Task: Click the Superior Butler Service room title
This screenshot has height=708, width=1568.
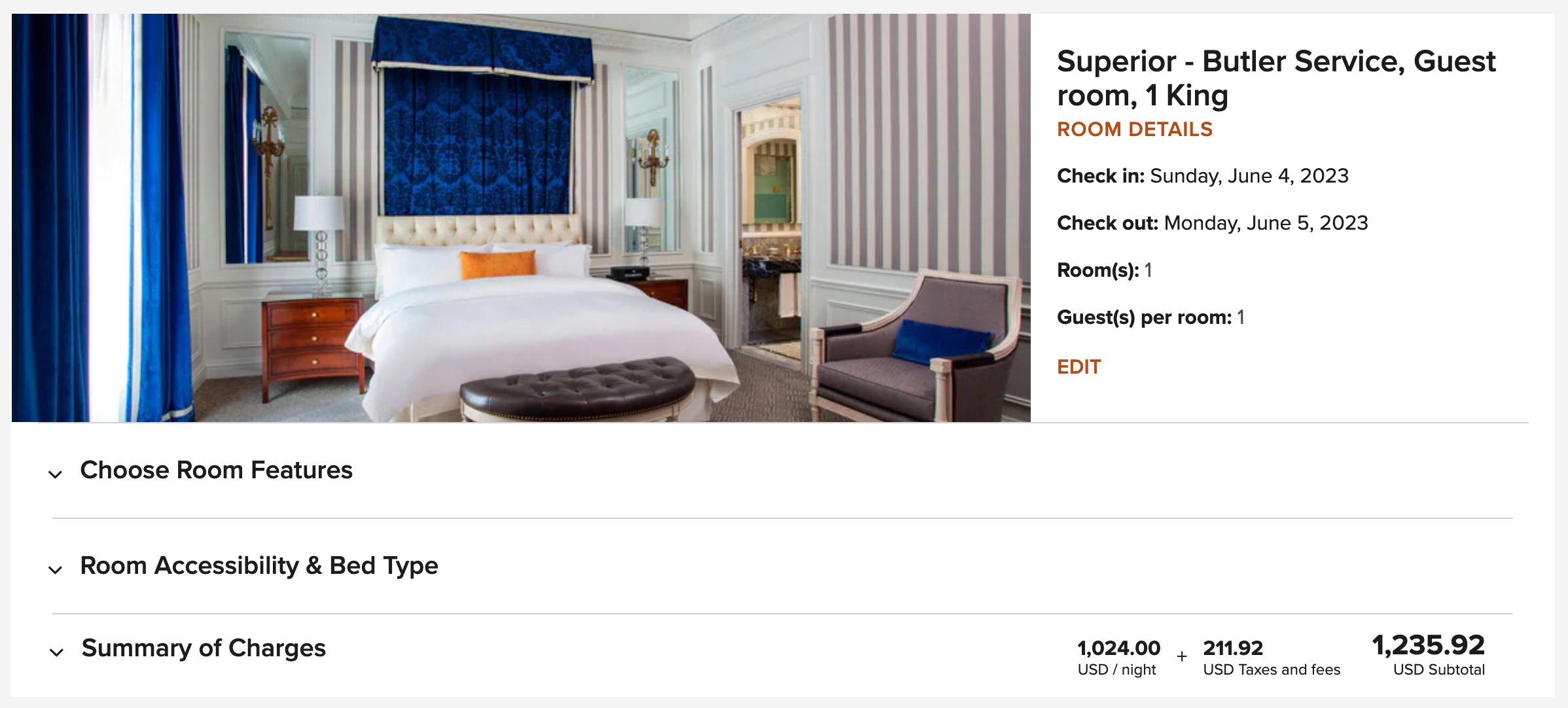Action: click(1276, 78)
